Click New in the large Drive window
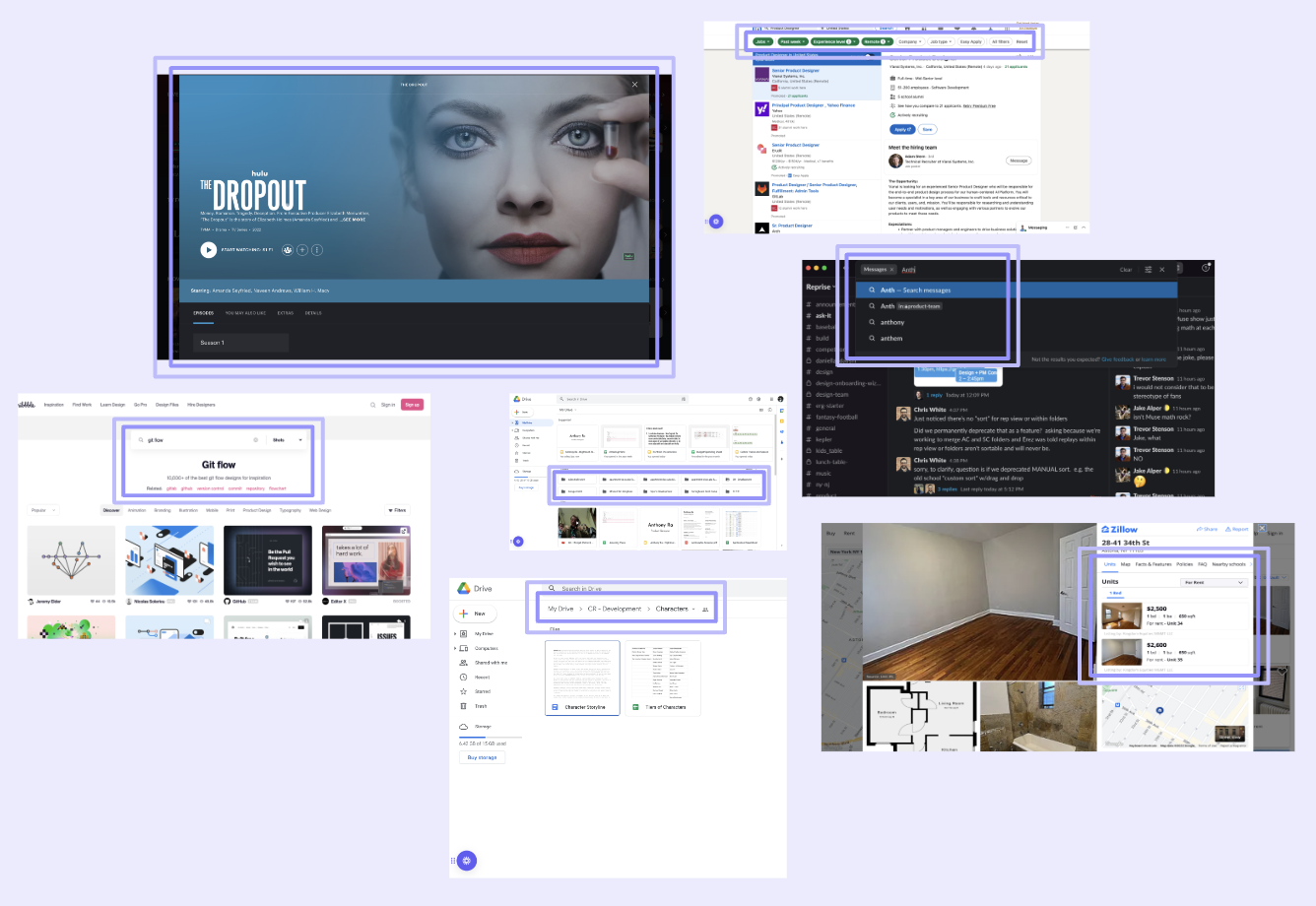The width and height of the screenshot is (1316, 906). coord(475,614)
